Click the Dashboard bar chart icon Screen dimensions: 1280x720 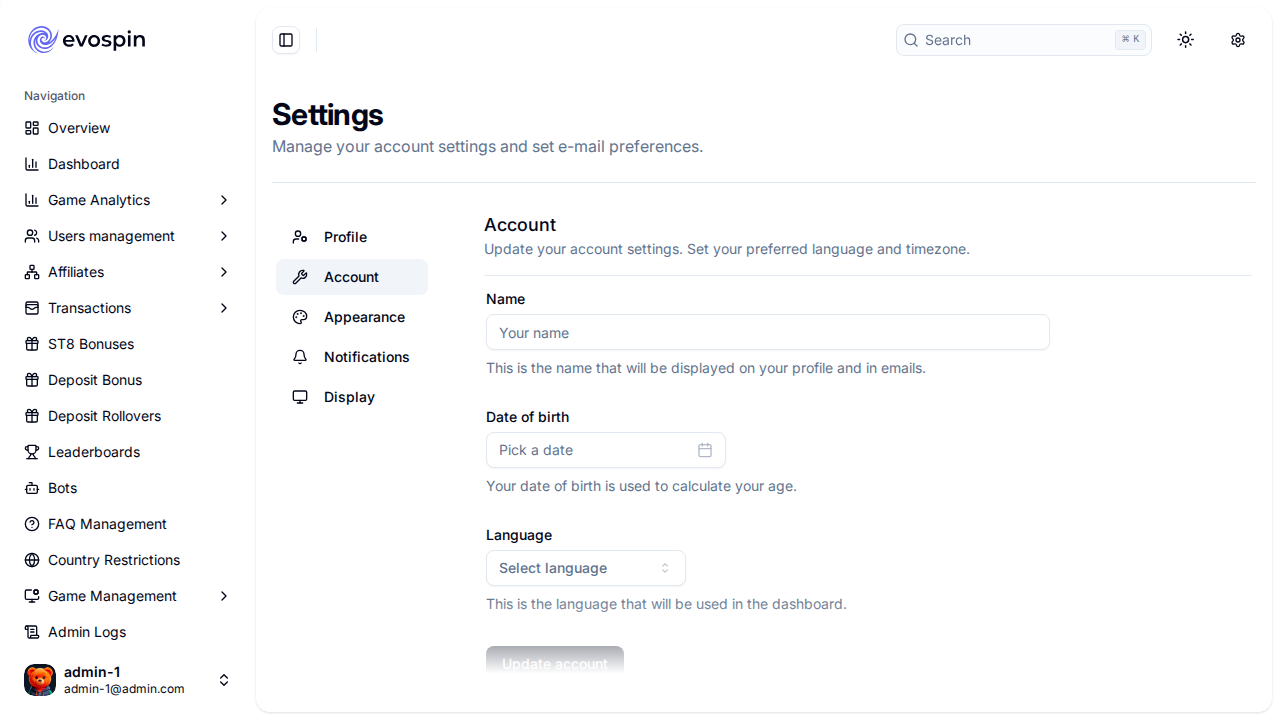pos(32,164)
